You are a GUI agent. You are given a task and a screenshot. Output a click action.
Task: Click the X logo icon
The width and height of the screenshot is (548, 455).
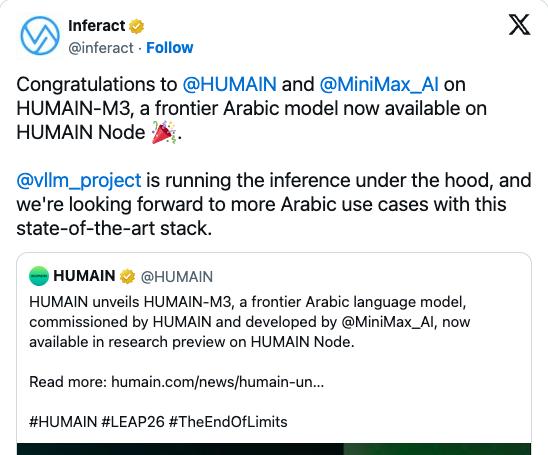[x=519, y=25]
